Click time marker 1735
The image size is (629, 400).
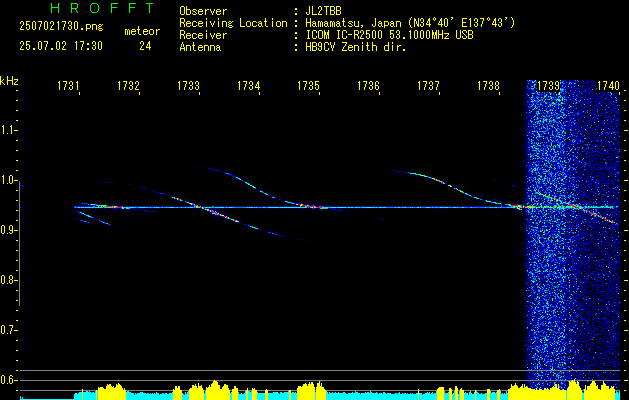308,86
